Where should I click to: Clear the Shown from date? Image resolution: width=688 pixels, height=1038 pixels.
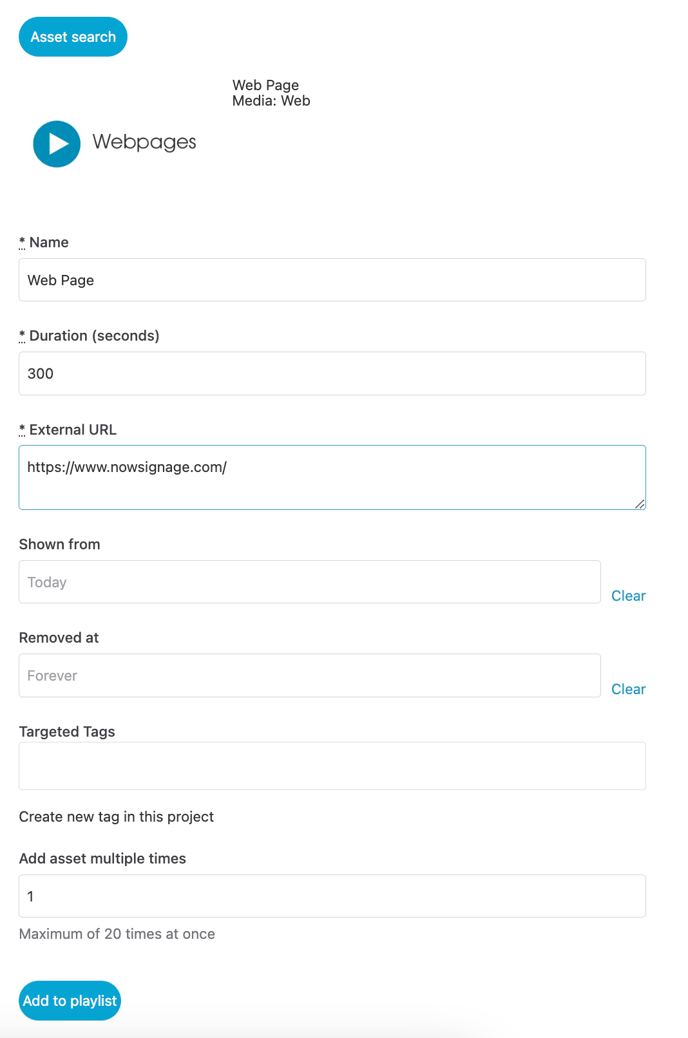[628, 596]
